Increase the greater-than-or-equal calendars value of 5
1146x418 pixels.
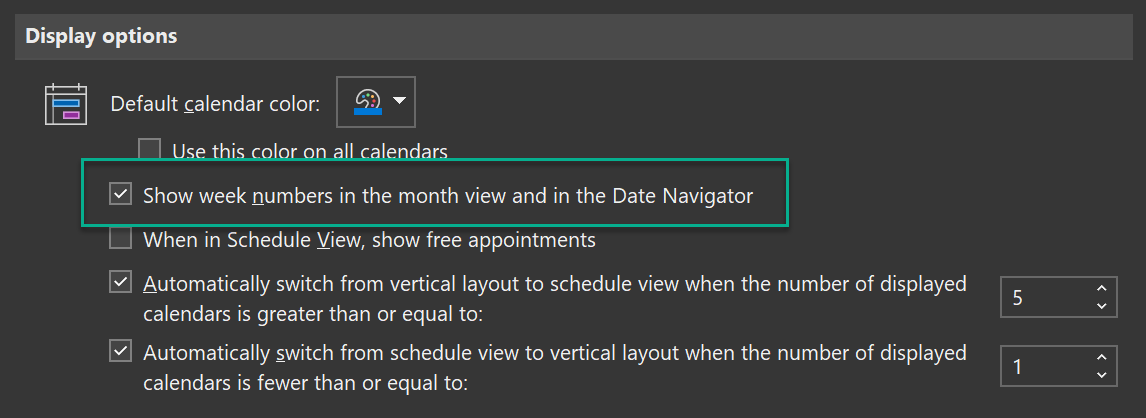coord(1101,288)
